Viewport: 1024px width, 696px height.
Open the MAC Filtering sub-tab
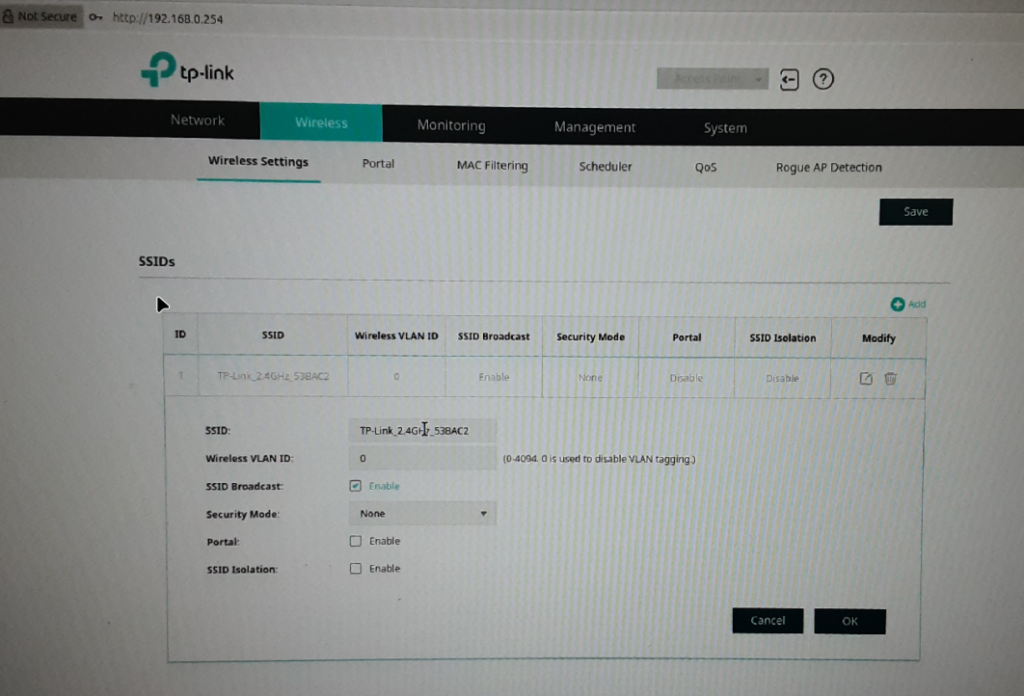point(492,166)
